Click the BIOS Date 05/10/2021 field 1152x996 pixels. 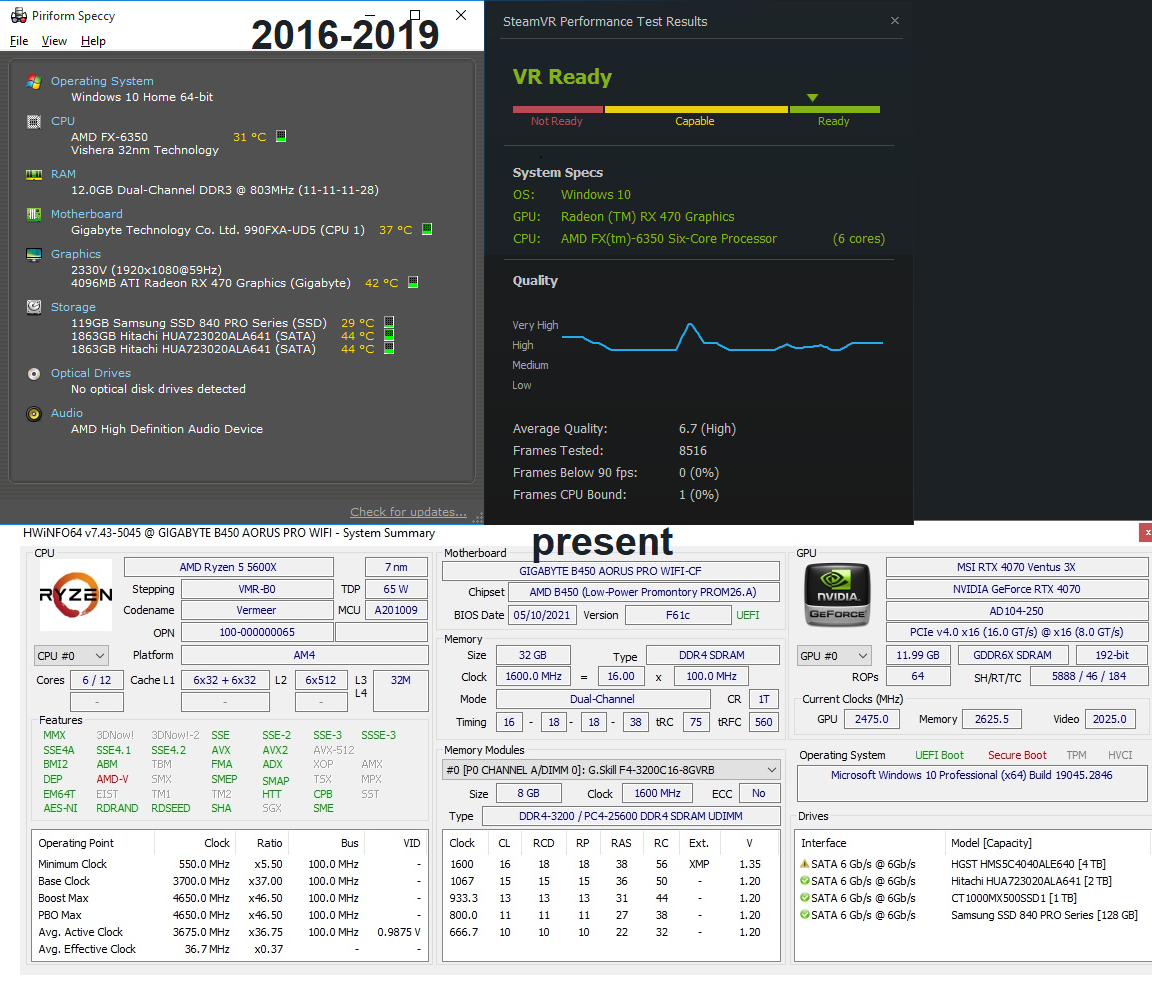pos(541,615)
